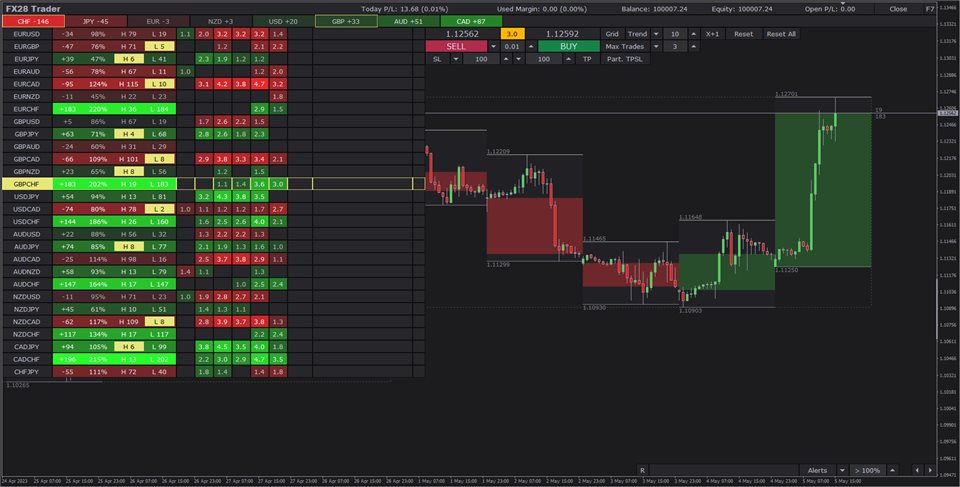960x487 pixels.
Task: Click the red SELL button
Action: (455, 46)
